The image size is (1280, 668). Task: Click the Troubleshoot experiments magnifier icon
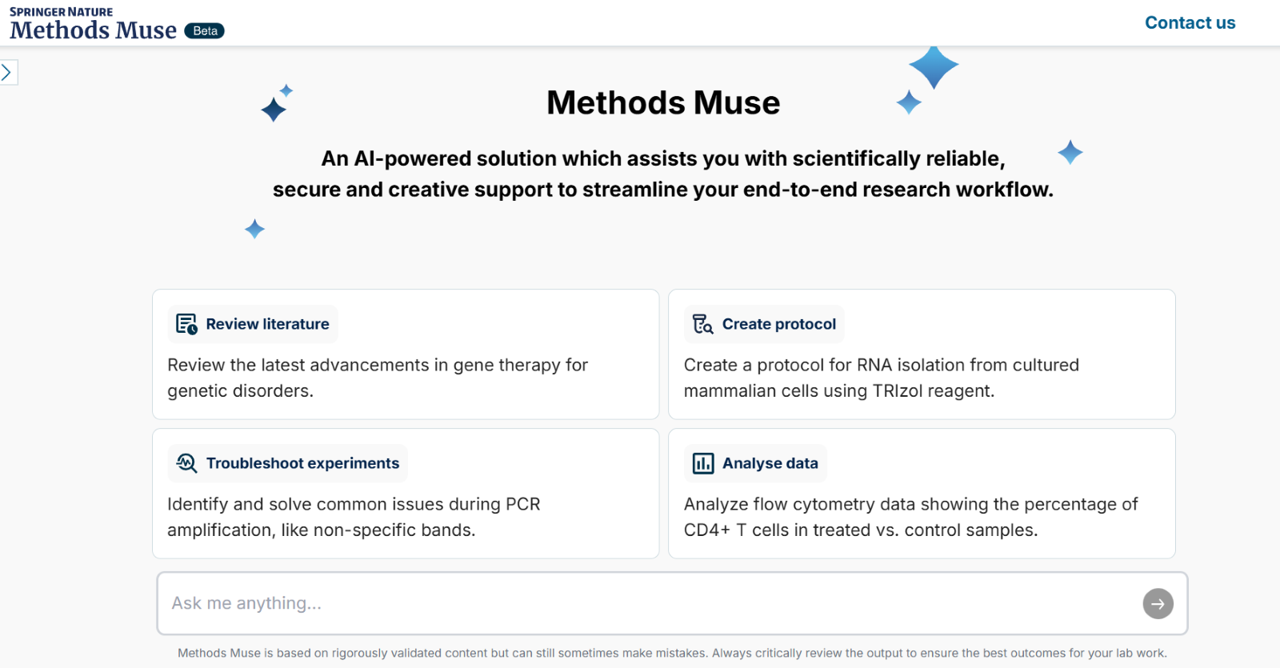[185, 463]
